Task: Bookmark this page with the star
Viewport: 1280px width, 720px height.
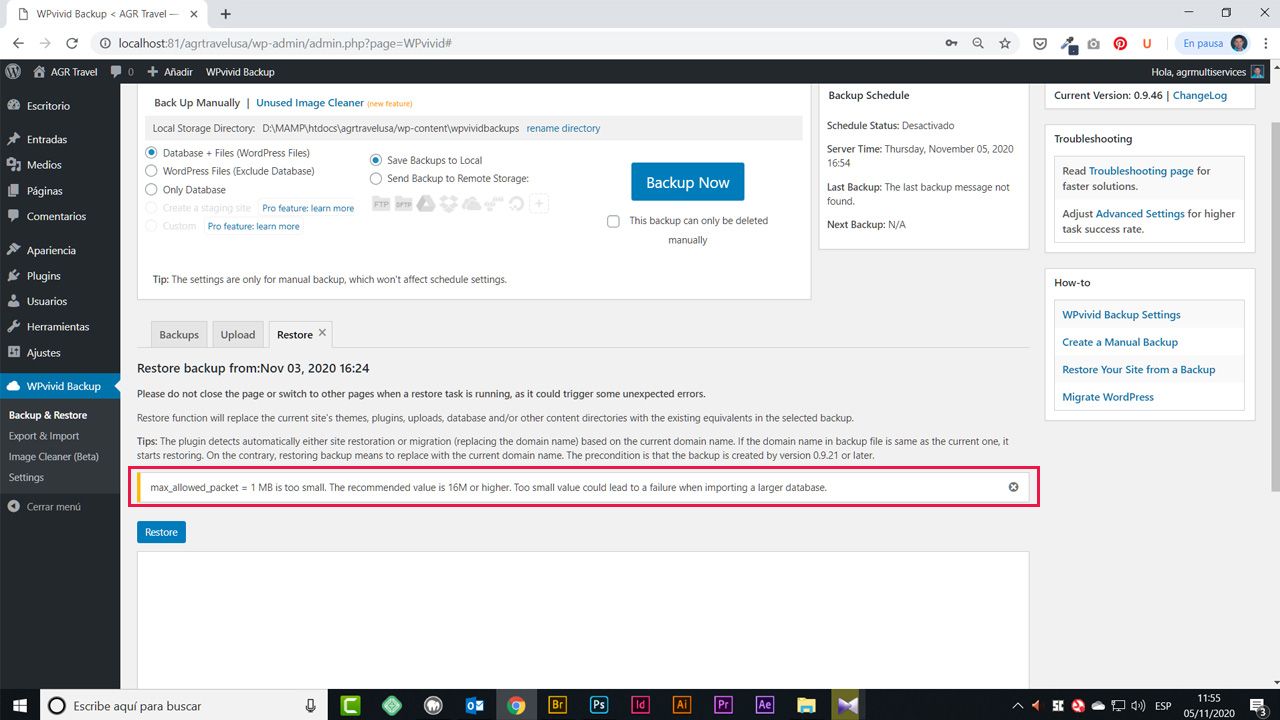Action: 1005,44
